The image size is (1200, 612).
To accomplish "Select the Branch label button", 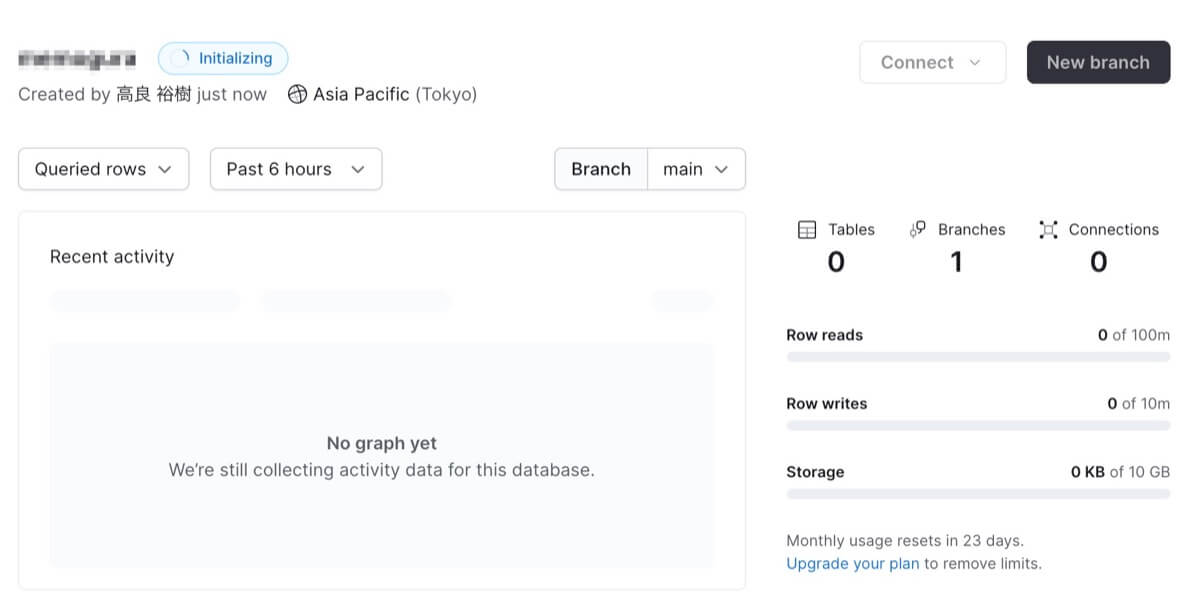I will pyautogui.click(x=601, y=169).
